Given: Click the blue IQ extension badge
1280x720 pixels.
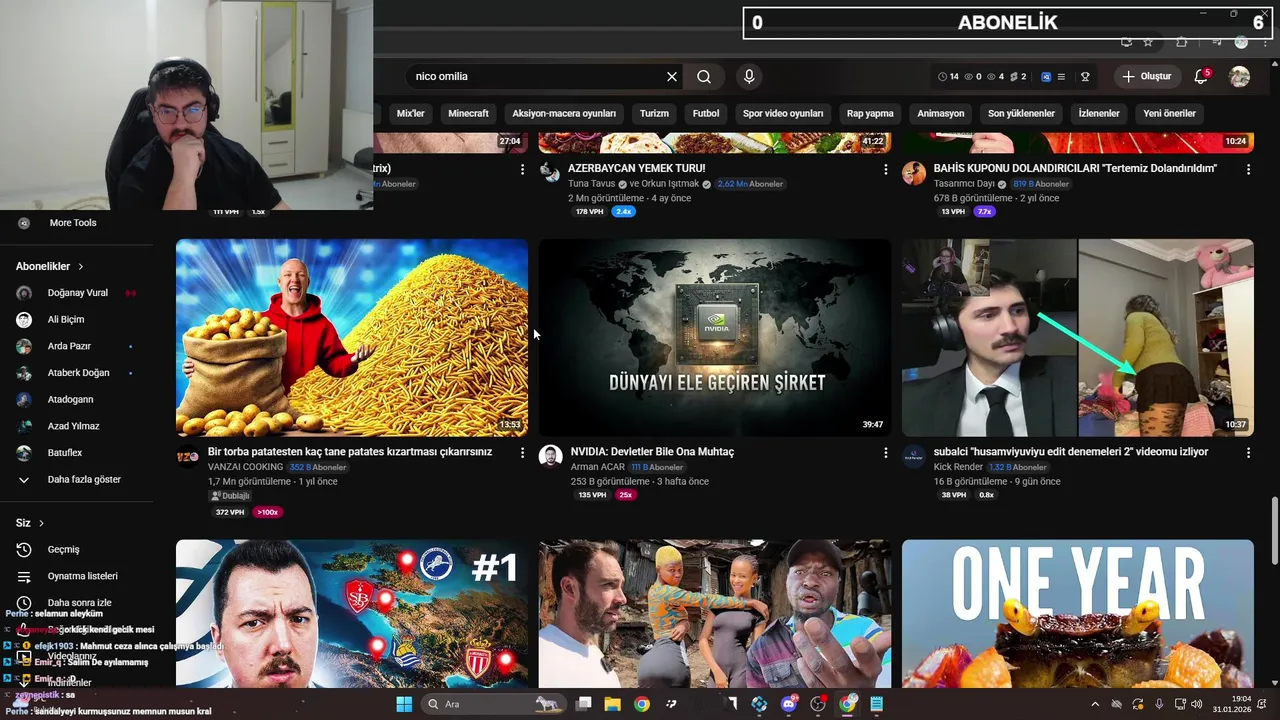Looking at the screenshot, I should pos(1046,77).
